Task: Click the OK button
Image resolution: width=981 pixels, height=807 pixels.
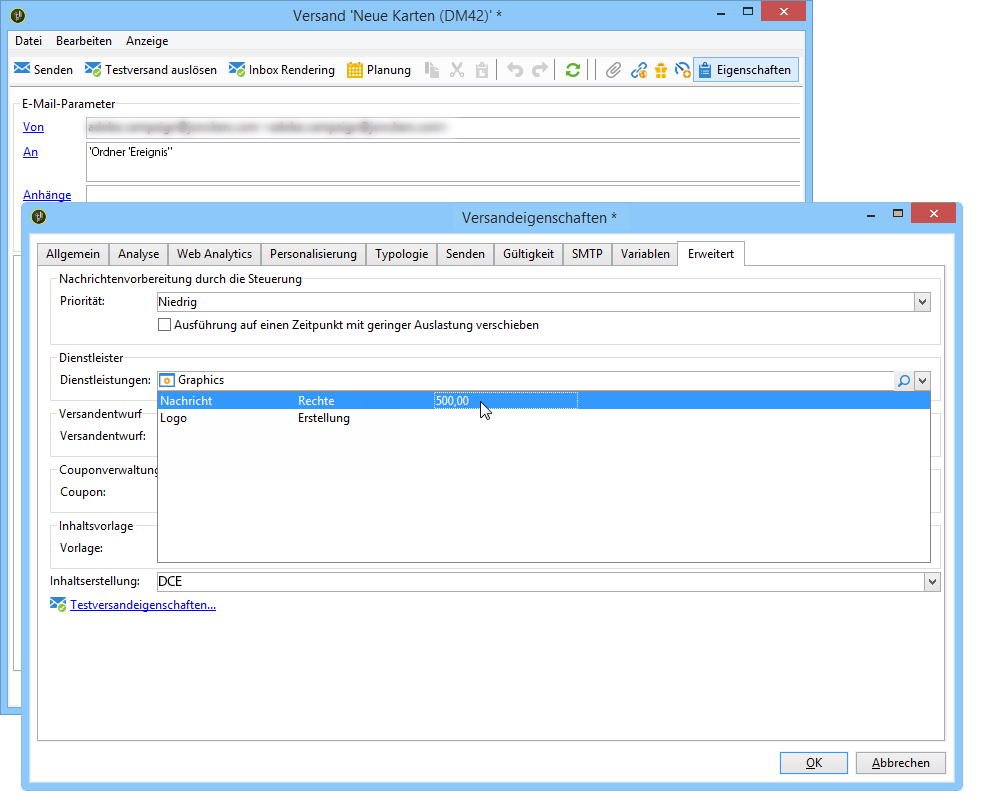Action: pyautogui.click(x=813, y=763)
